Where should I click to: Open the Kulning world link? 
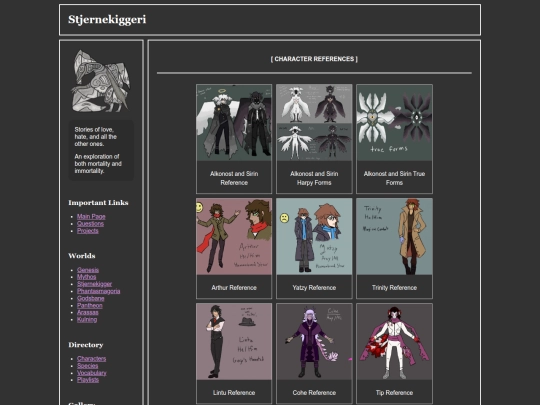click(87, 320)
